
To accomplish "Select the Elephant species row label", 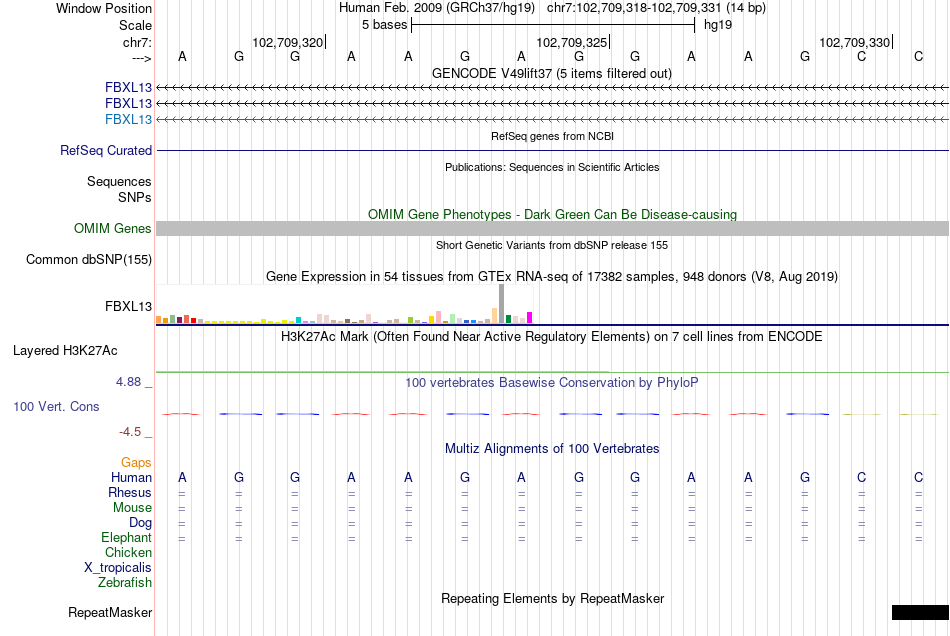I will 127,537.
